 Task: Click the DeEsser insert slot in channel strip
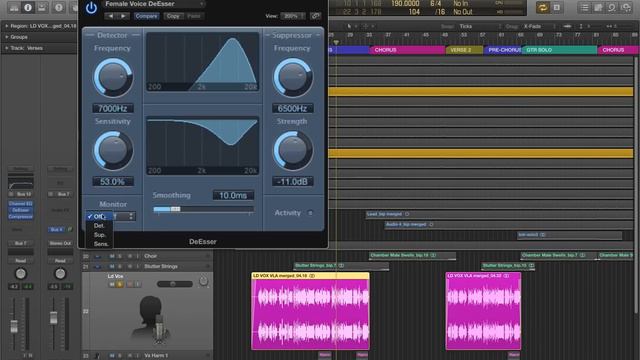point(20,210)
